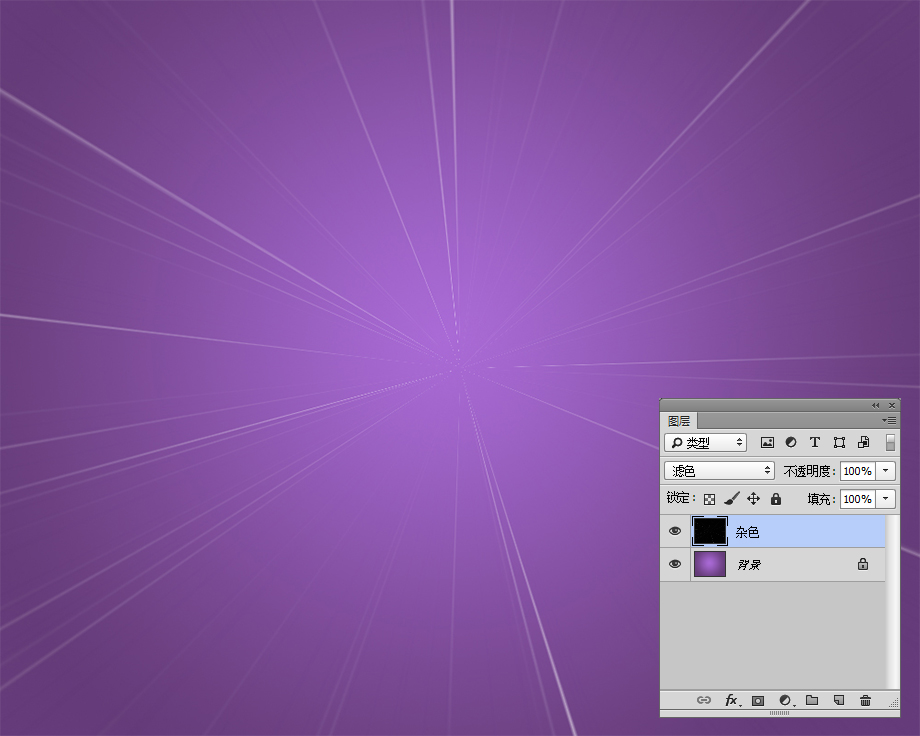Screen dimensions: 920x736
Task: Click the panel resize grip corner
Action: tap(894, 703)
